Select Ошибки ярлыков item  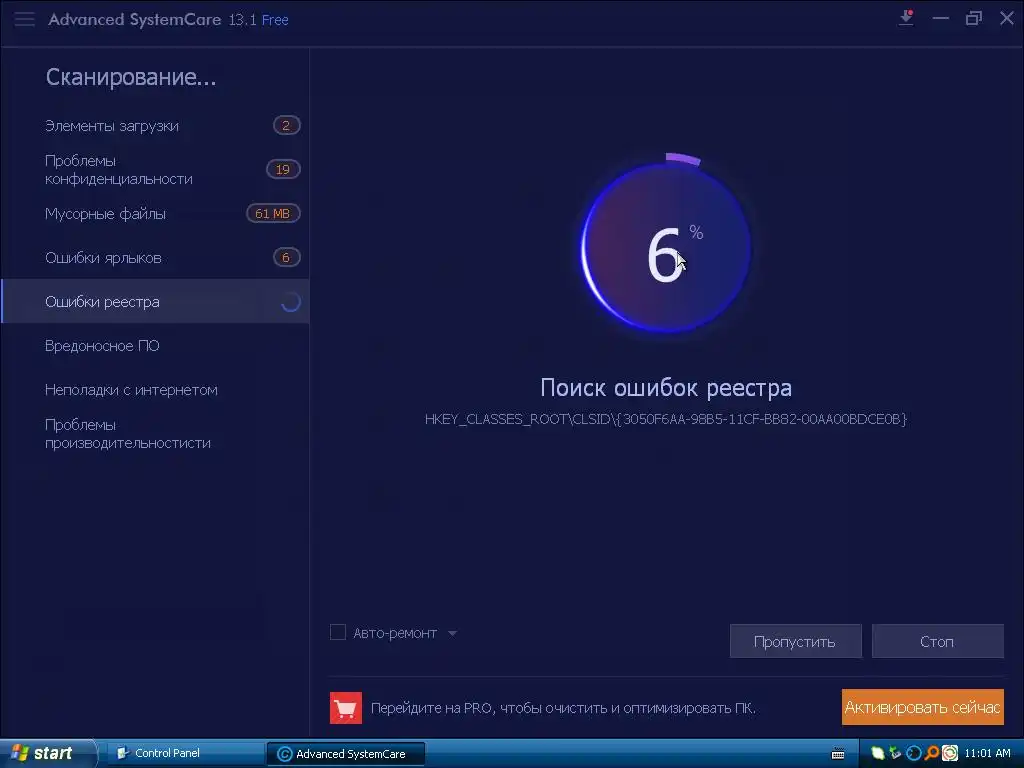[x=155, y=257]
